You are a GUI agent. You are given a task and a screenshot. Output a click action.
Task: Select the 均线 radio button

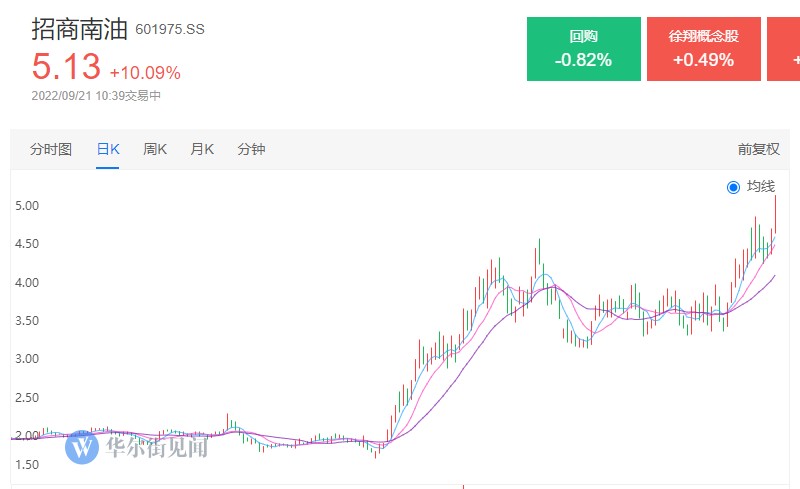point(733,187)
